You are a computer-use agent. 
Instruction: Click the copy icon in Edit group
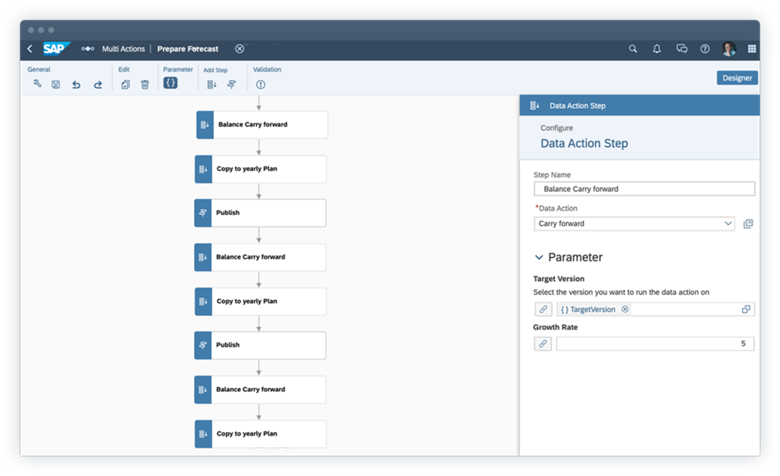tap(126, 85)
